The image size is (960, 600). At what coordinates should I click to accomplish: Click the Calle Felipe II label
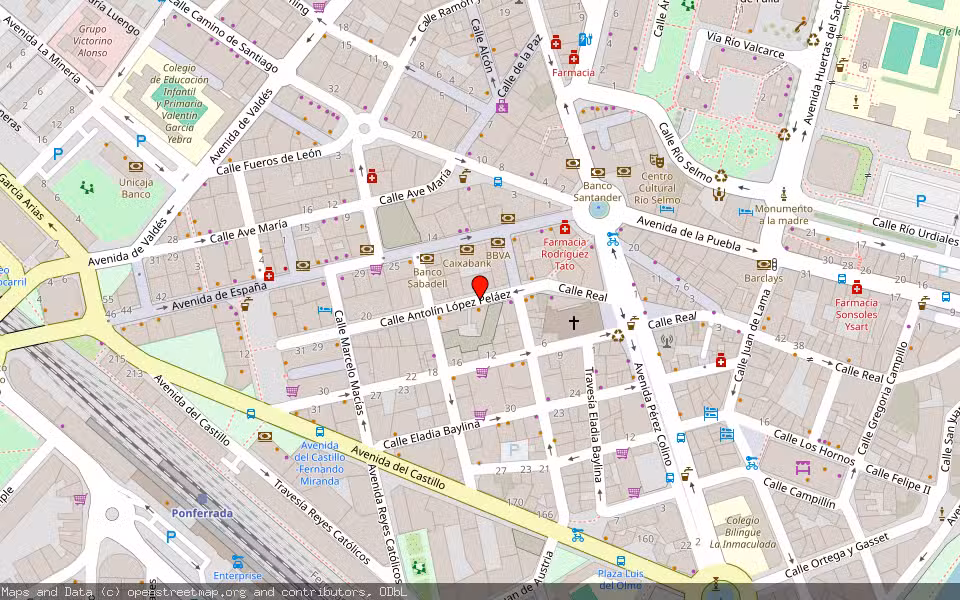(x=898, y=479)
